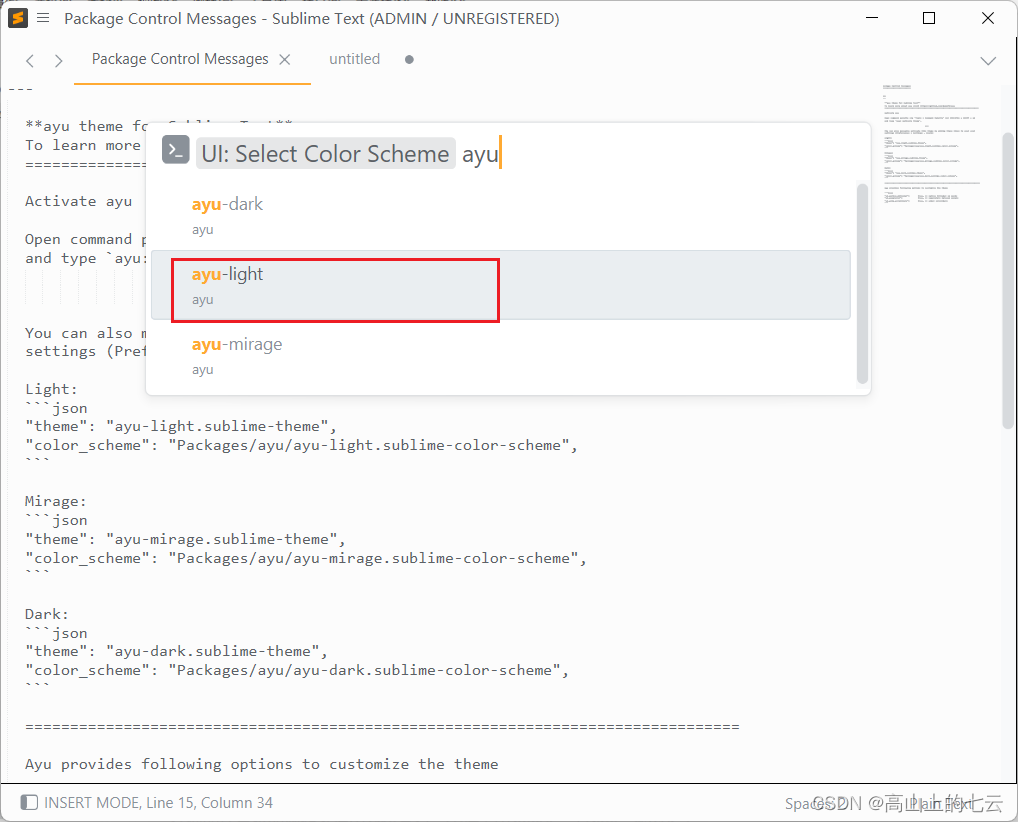
Task: Open the hamburger menu in title bar
Action: pyautogui.click(x=43, y=18)
